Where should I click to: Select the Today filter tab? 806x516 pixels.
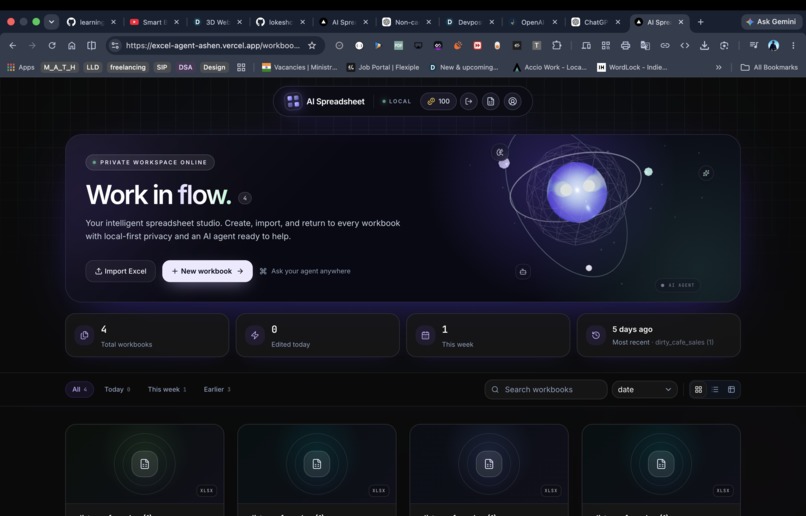point(117,389)
